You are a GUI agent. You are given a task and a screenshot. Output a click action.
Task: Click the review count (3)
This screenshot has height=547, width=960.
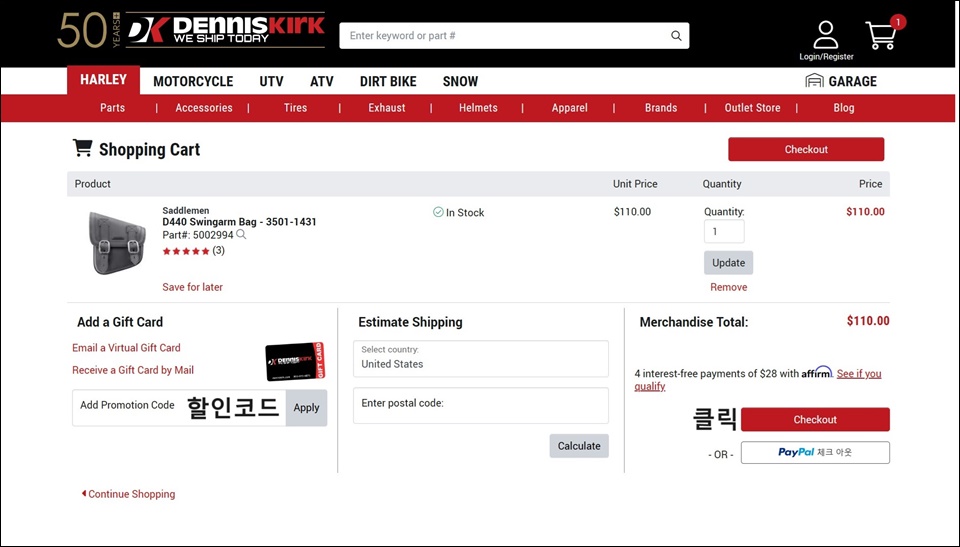pos(219,251)
